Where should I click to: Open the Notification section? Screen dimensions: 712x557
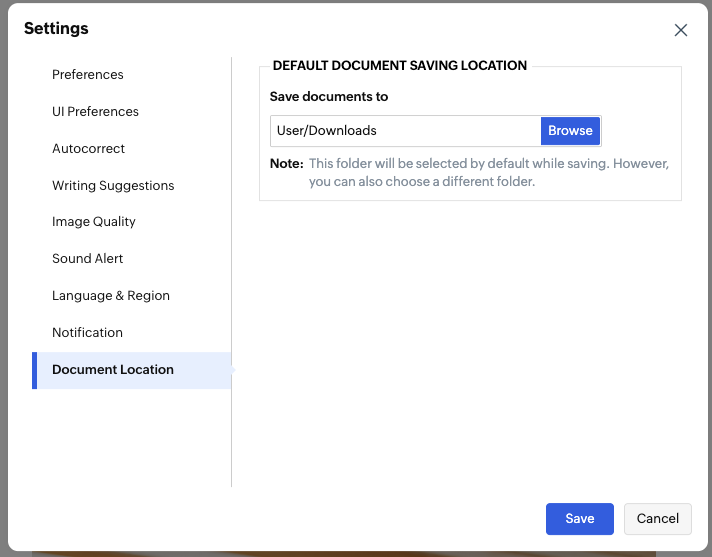coord(87,332)
